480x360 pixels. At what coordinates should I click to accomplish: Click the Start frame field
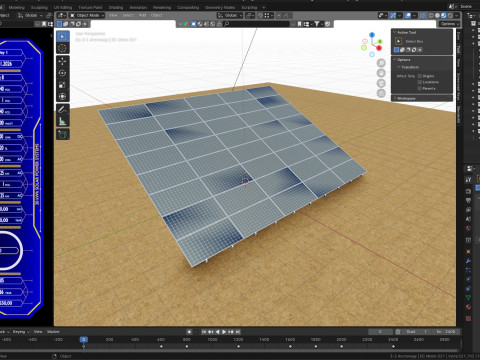click(x=416, y=332)
